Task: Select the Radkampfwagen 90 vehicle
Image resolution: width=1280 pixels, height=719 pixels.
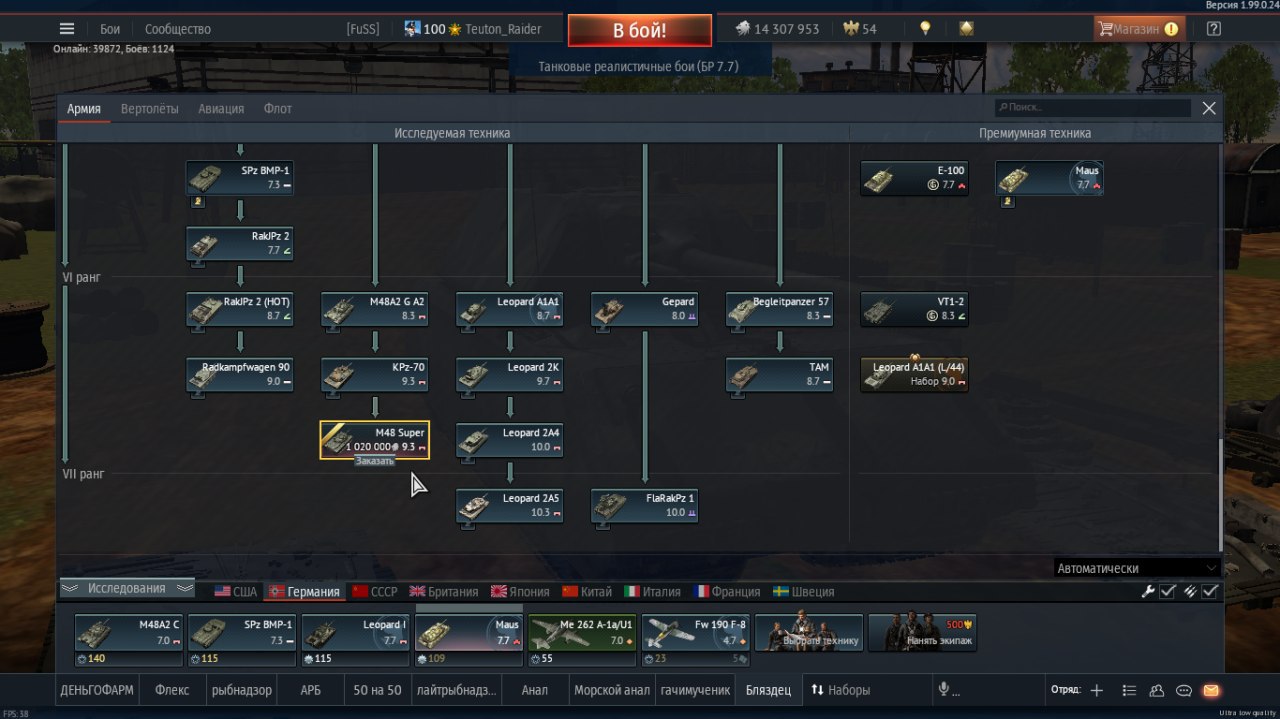Action: (x=240, y=375)
